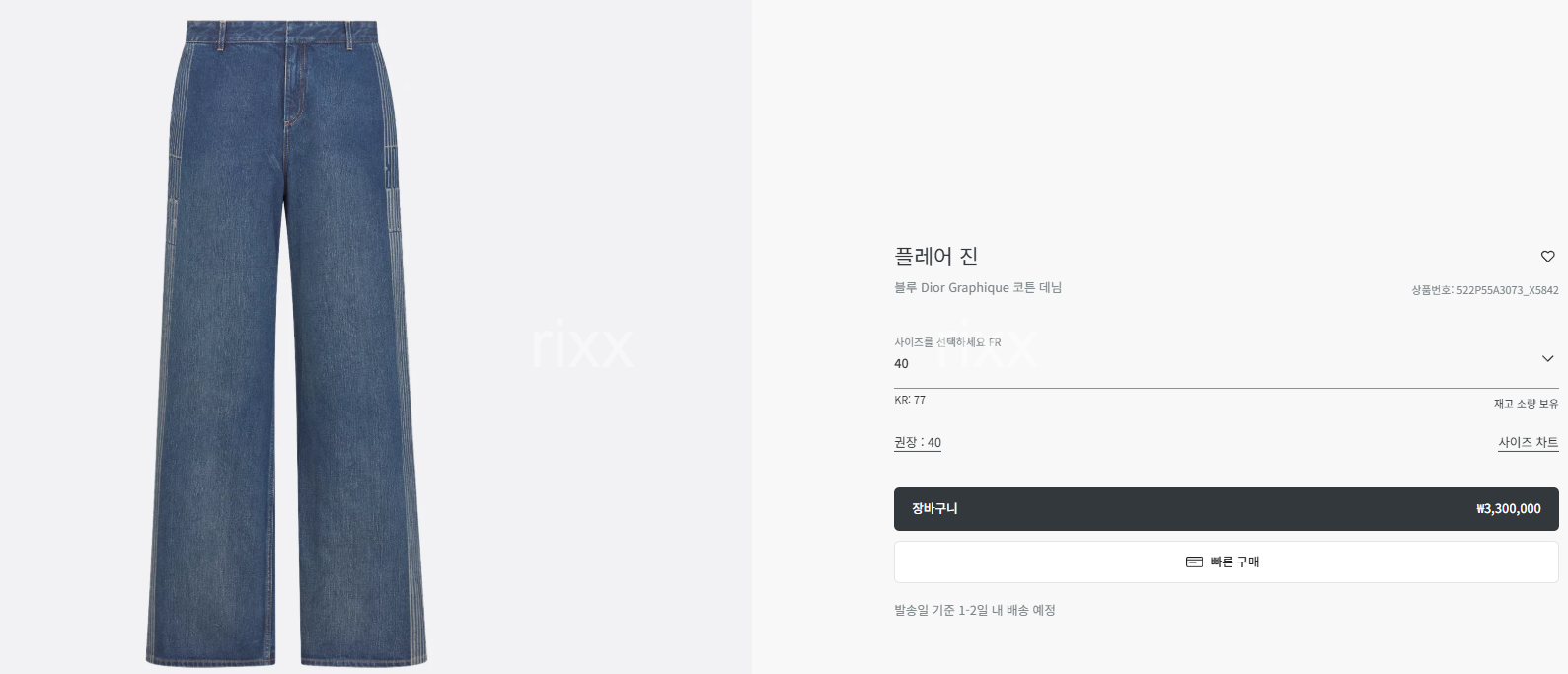The height and width of the screenshot is (674, 1568).
Task: Open the 사이즈 차트 size chart link
Action: pos(1528,443)
